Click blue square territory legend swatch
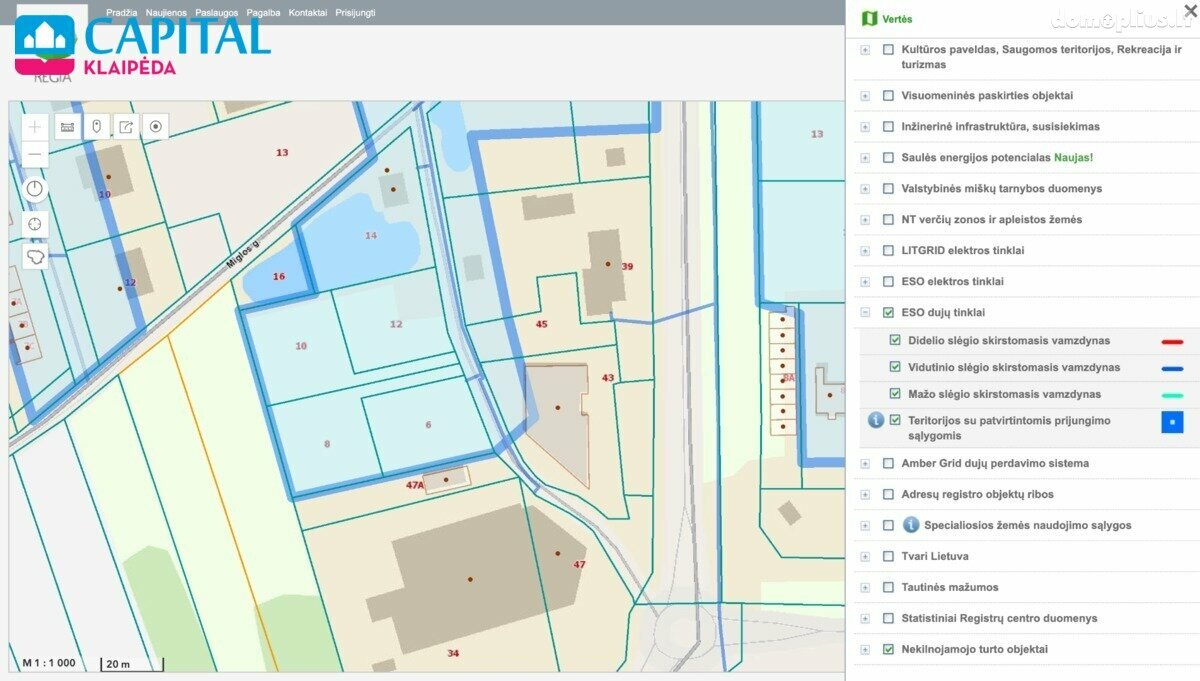 pyautogui.click(x=1172, y=422)
